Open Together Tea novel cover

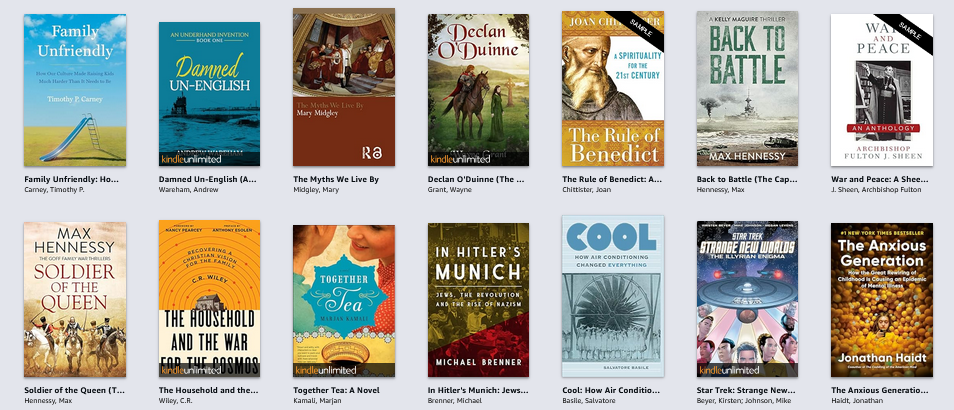pyautogui.click(x=344, y=301)
